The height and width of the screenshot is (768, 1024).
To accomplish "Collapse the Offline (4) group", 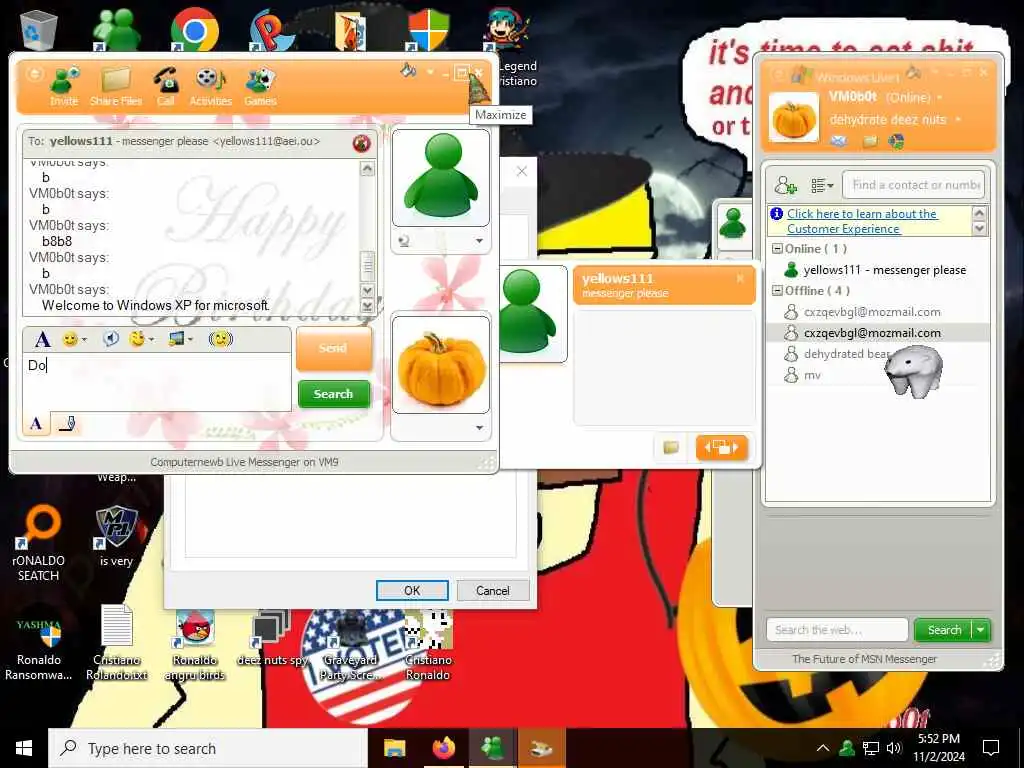I will tap(777, 291).
